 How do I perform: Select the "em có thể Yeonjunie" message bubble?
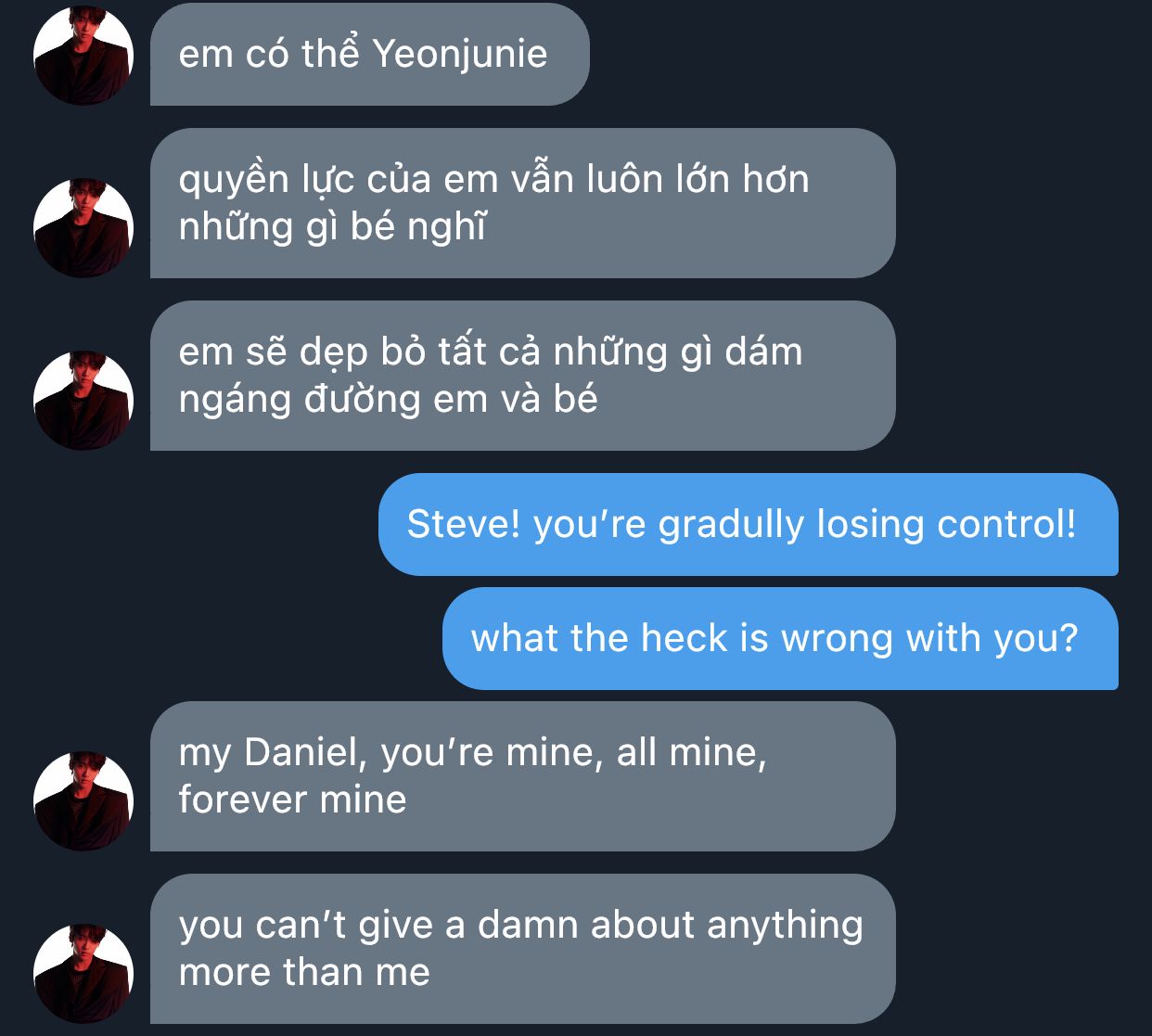click(370, 54)
